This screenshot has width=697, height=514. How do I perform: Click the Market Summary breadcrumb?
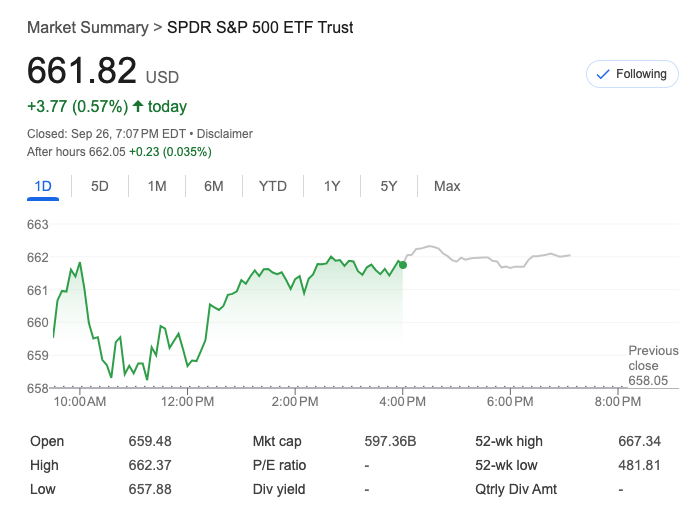click(x=87, y=27)
